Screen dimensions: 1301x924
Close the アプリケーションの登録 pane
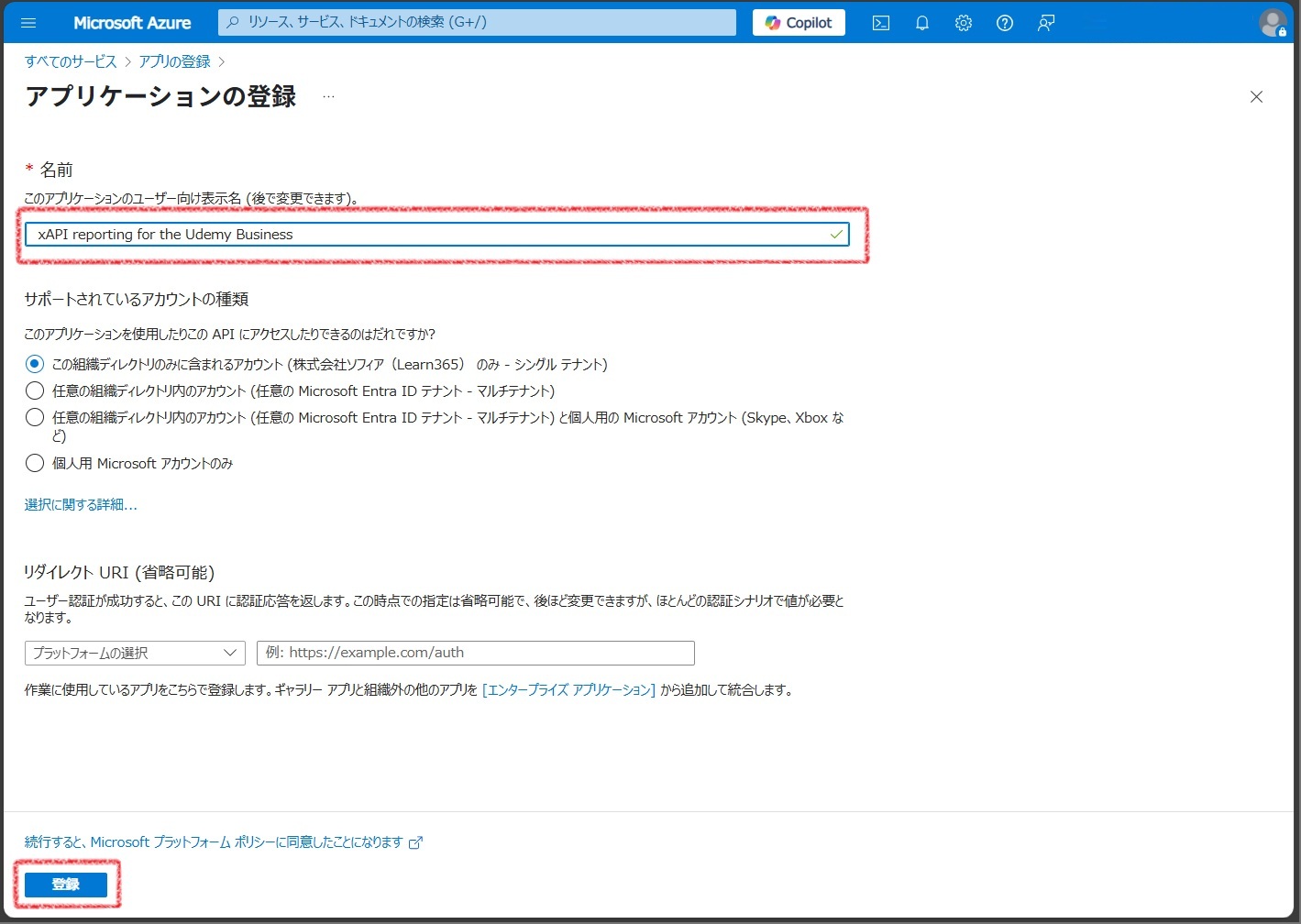point(1256,96)
